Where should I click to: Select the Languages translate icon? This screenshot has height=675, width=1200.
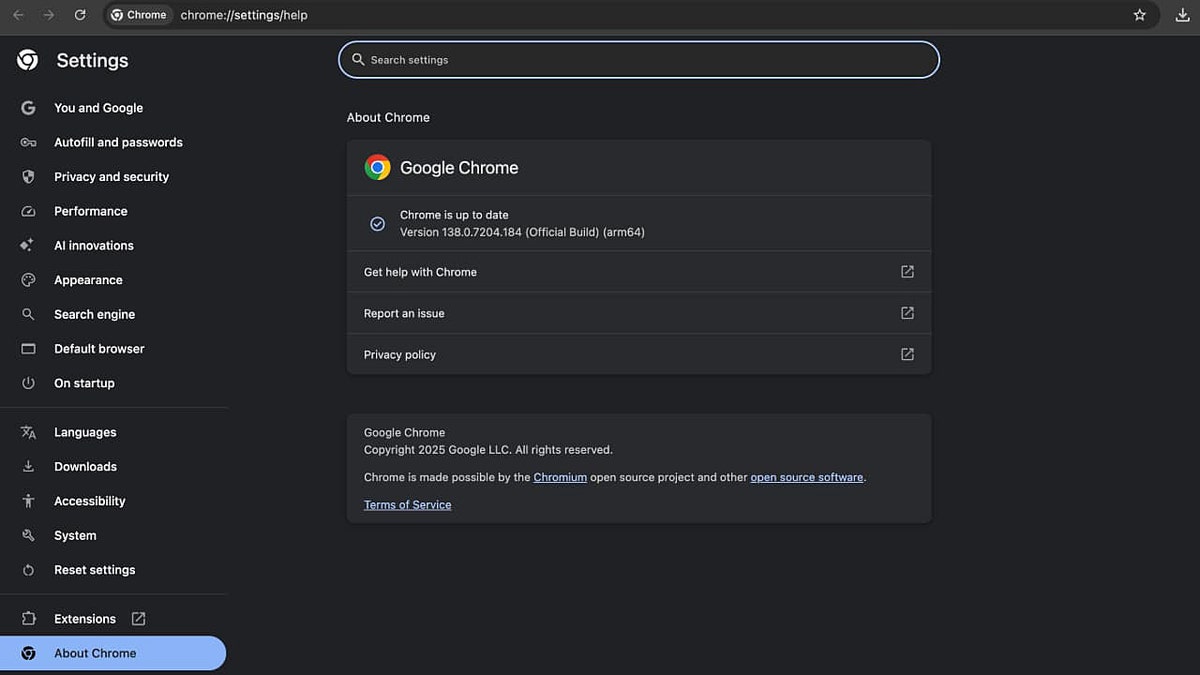(x=28, y=432)
